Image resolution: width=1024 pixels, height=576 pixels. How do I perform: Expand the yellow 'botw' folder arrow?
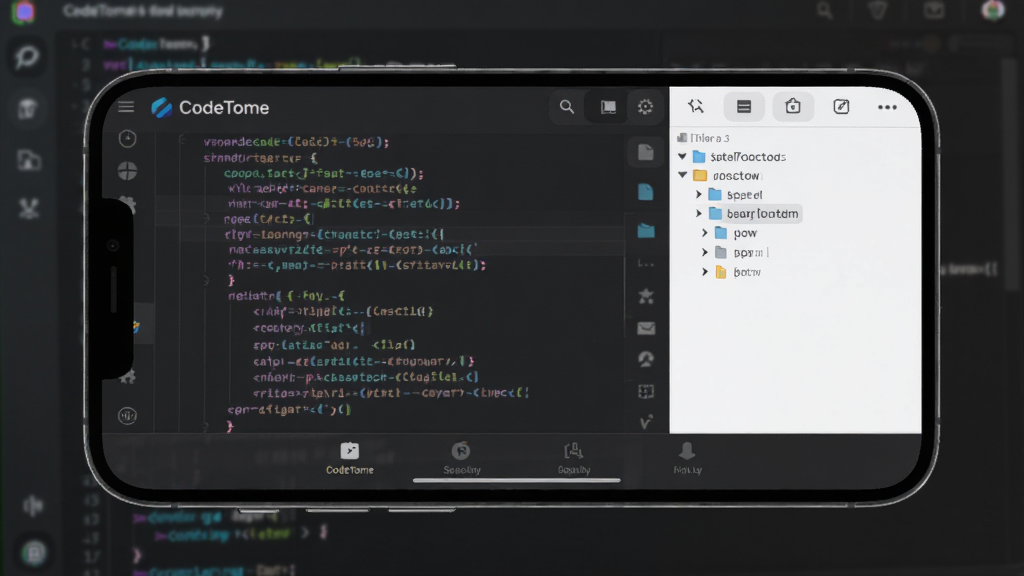pyautogui.click(x=705, y=272)
